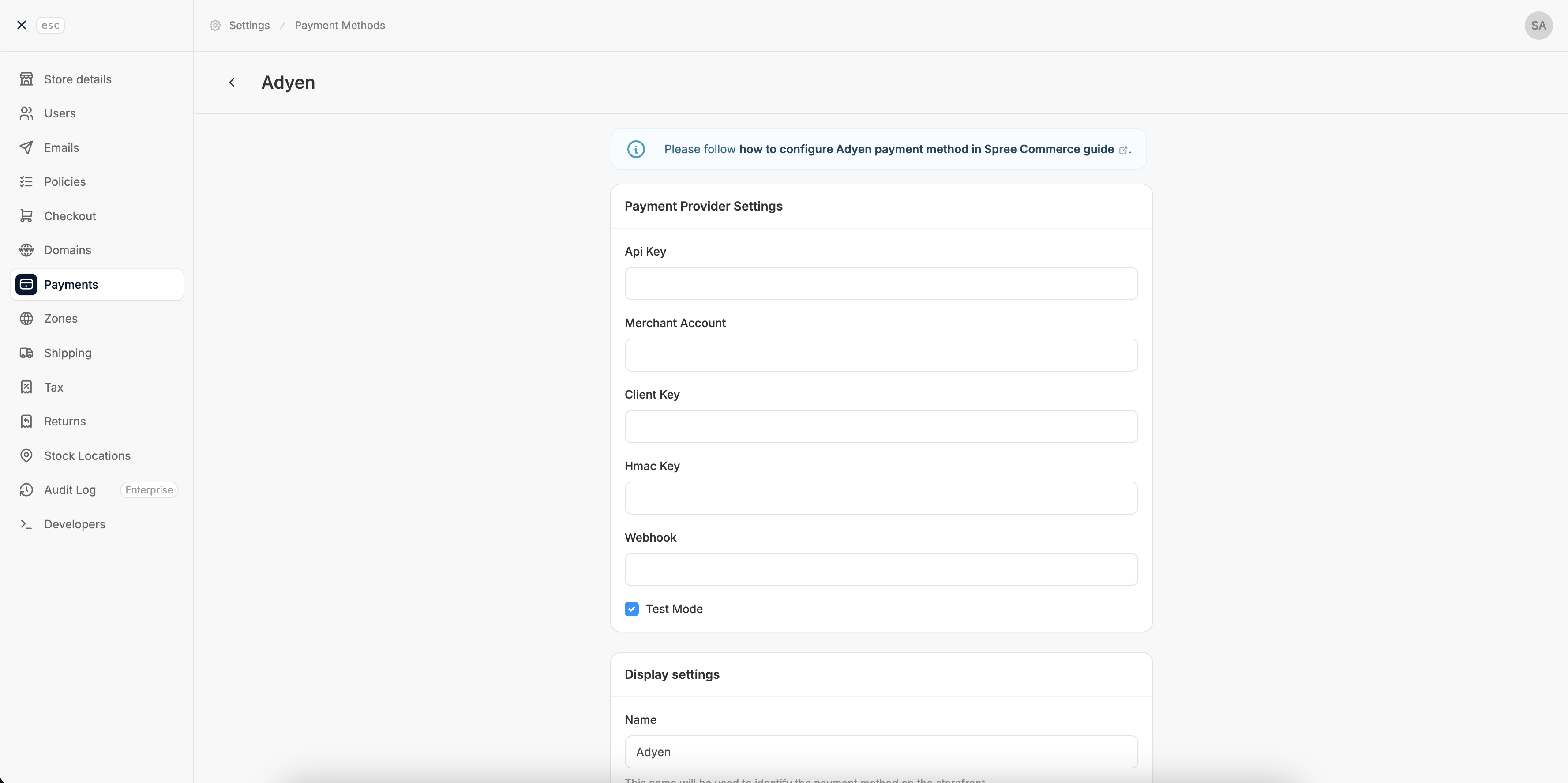Open the Audit Log menu item
The height and width of the screenshot is (783, 1568).
[x=70, y=489]
